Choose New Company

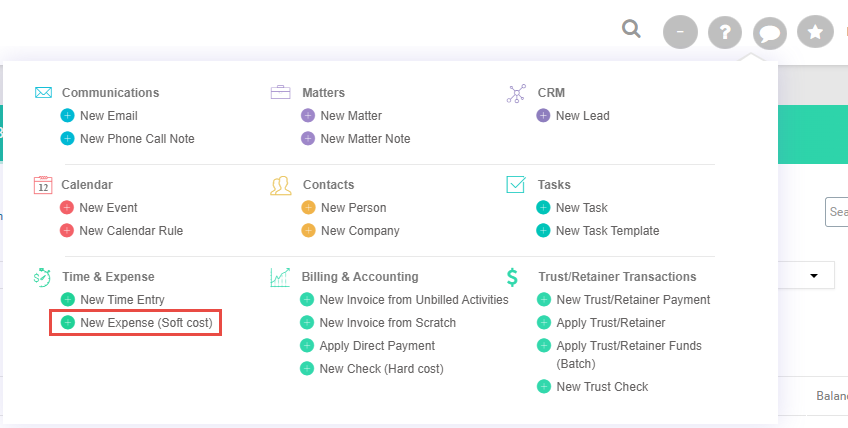point(360,231)
